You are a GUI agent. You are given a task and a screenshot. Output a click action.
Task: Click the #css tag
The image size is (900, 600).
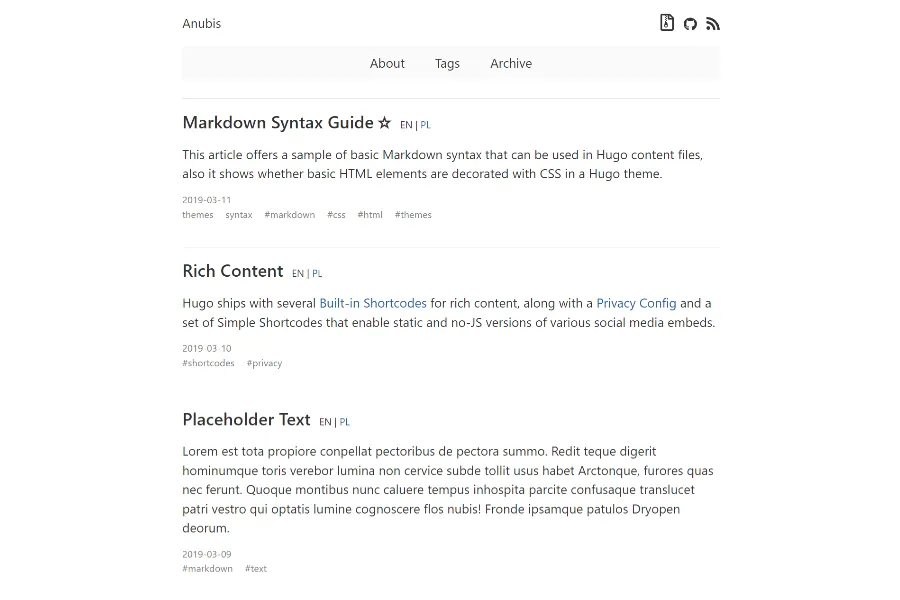pyautogui.click(x=336, y=215)
